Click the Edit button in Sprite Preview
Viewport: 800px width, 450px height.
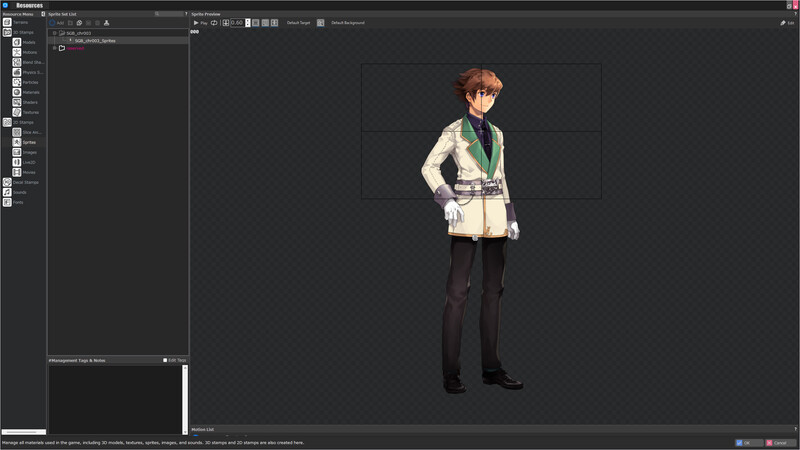pyautogui.click(x=787, y=23)
